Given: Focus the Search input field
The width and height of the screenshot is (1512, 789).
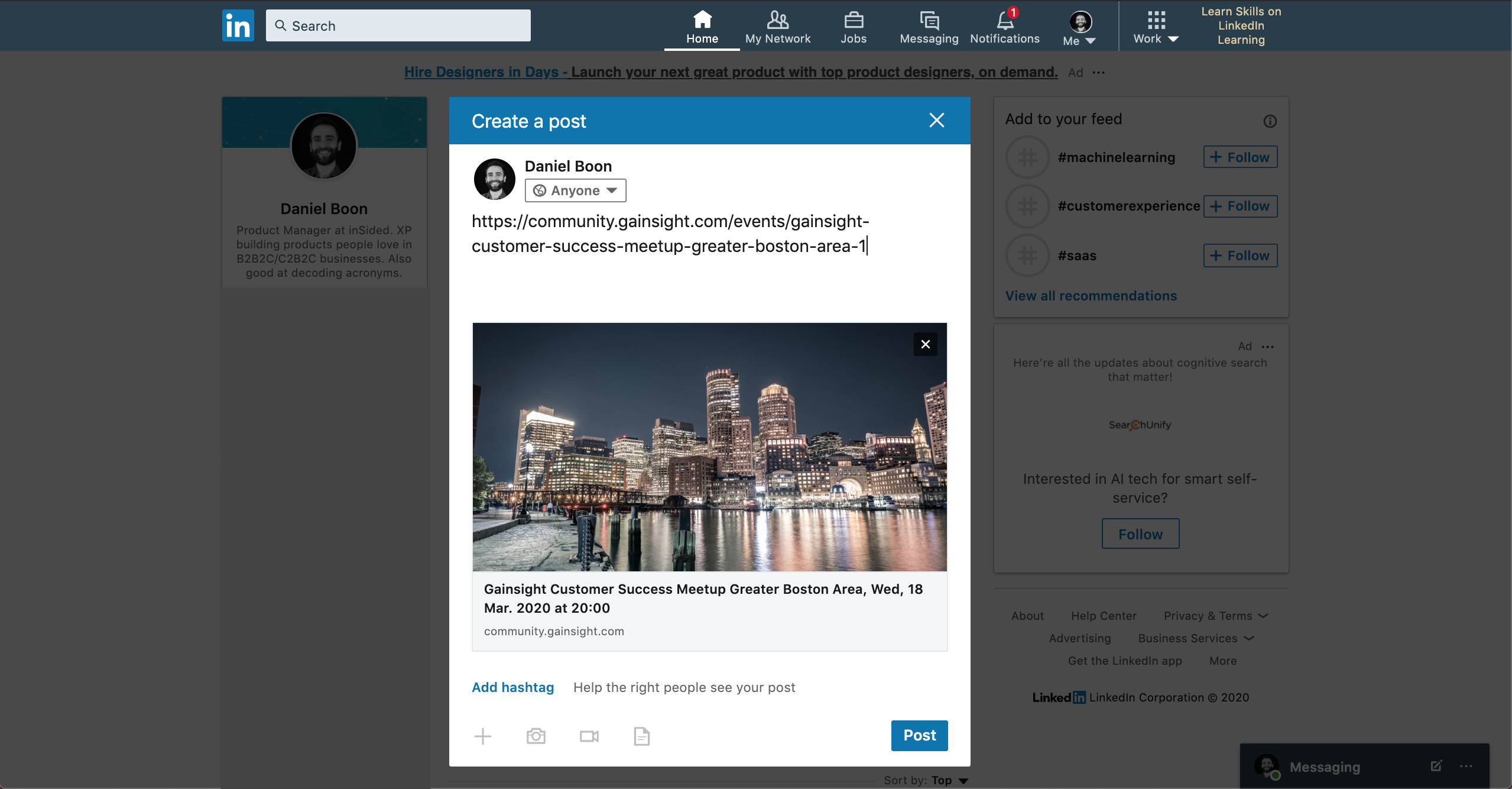Looking at the screenshot, I should (398, 25).
